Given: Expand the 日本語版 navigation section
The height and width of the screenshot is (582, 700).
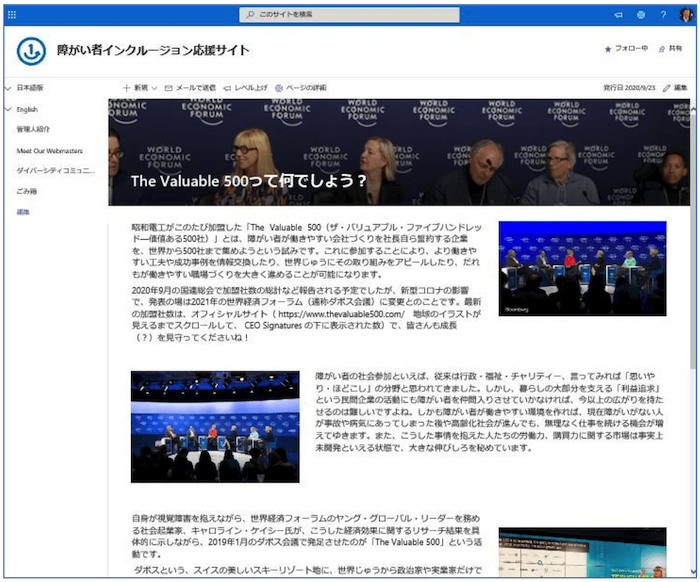Looking at the screenshot, I should pos(8,88).
